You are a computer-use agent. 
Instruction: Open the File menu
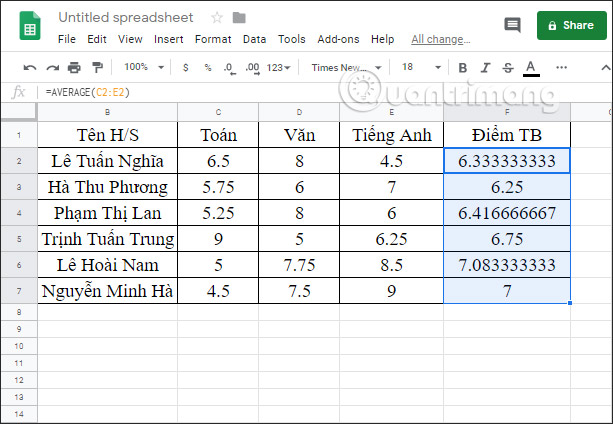(x=67, y=39)
